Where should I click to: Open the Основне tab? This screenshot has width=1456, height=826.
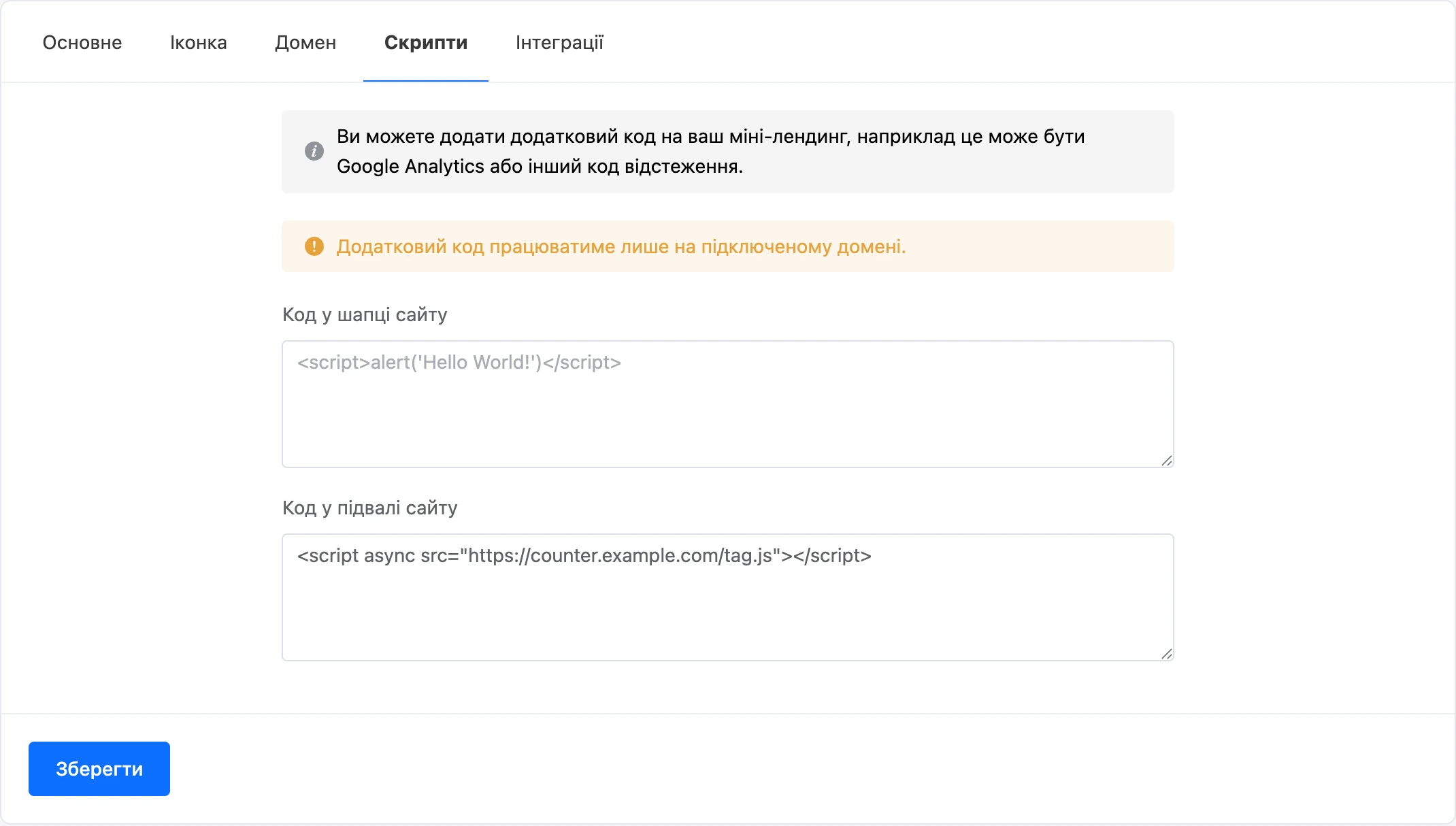point(82,42)
